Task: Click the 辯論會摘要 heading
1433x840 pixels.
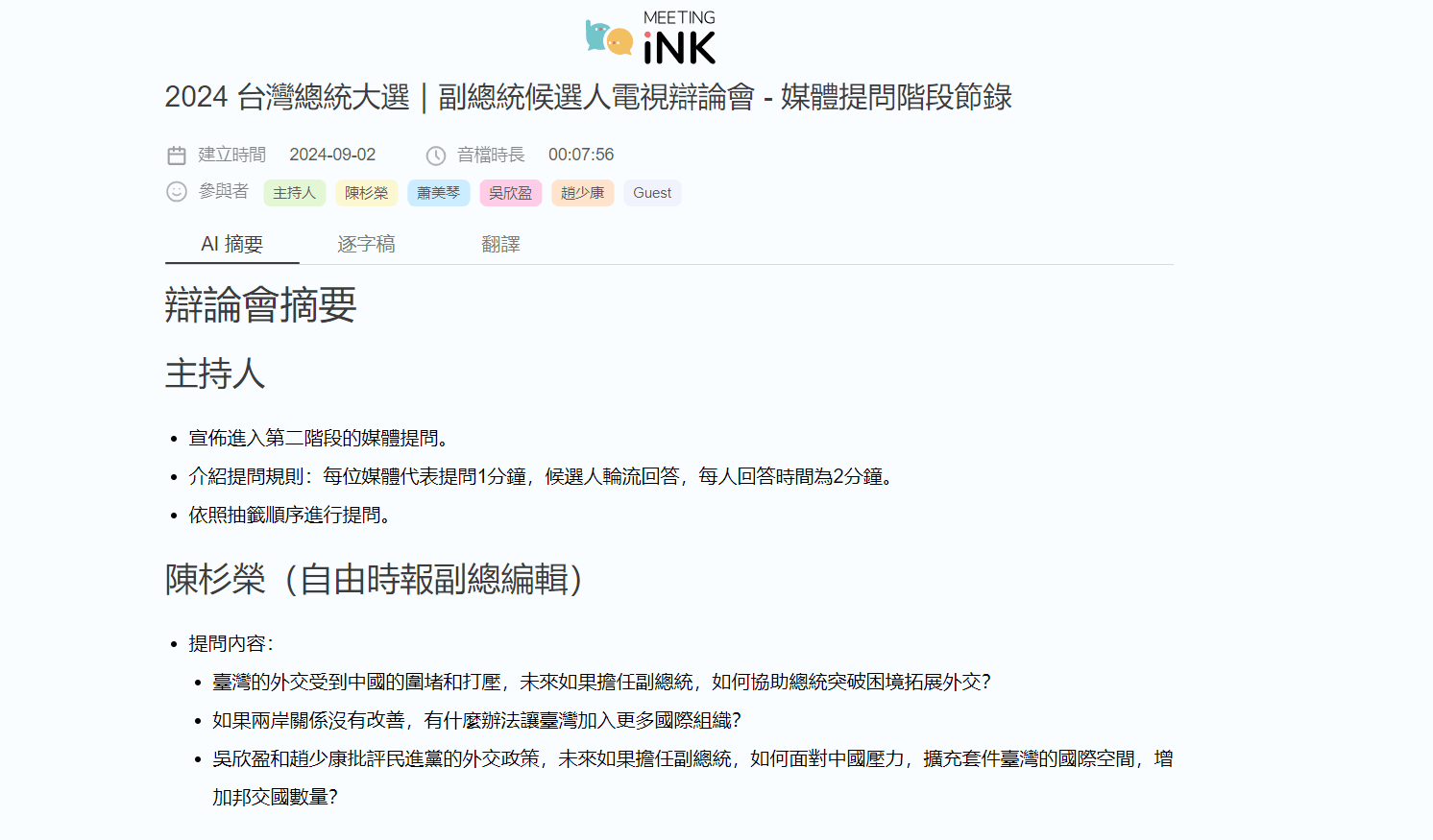Action: coord(260,305)
